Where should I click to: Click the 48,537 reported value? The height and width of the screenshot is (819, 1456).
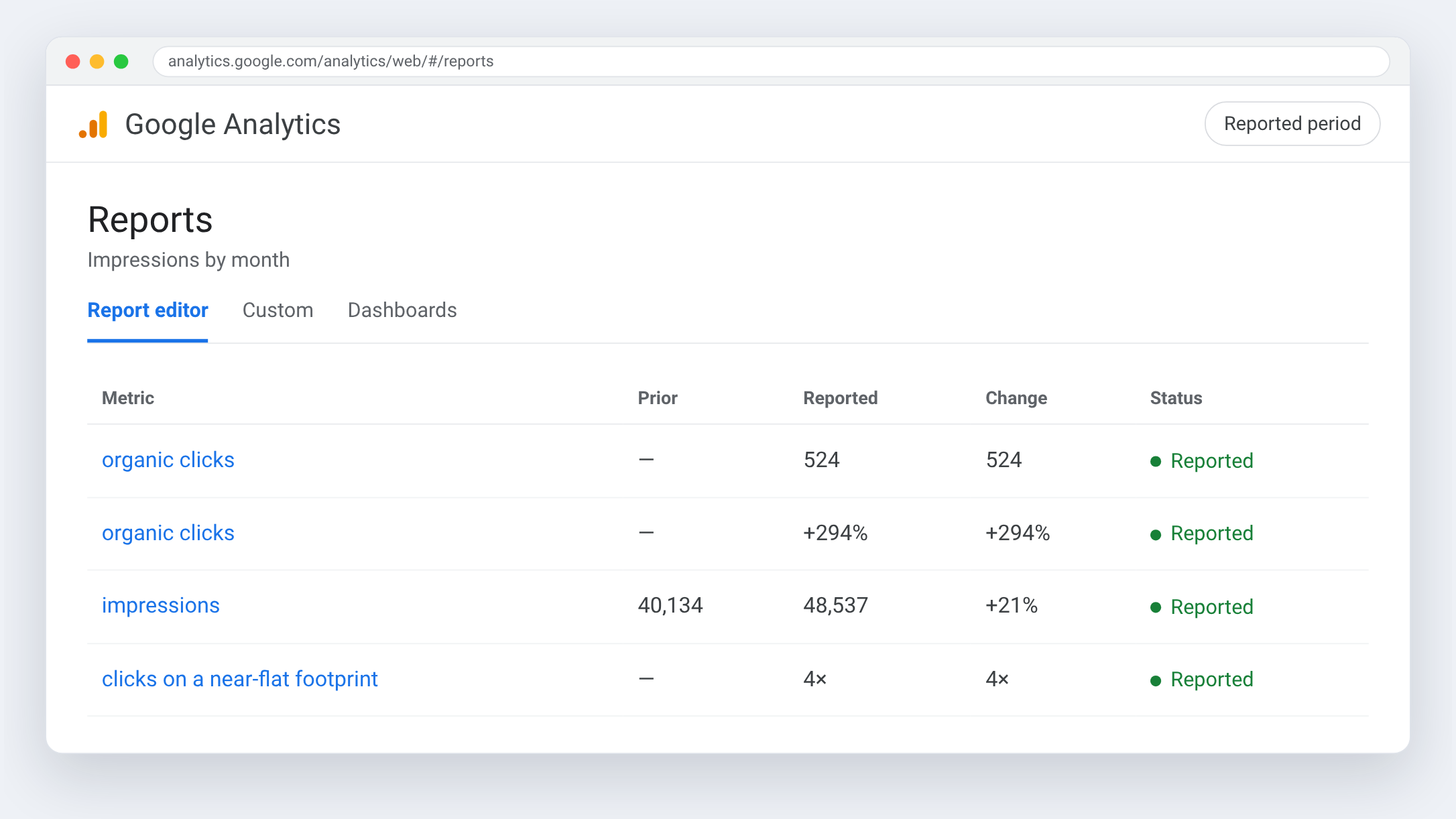835,605
